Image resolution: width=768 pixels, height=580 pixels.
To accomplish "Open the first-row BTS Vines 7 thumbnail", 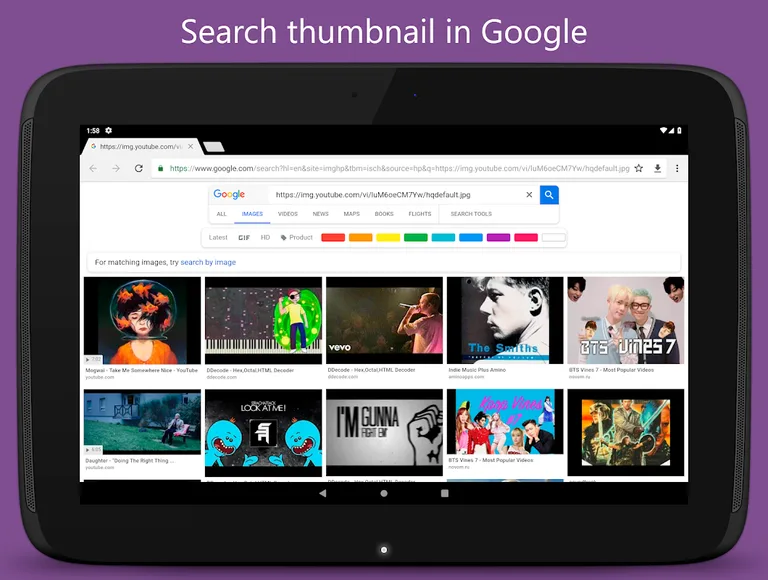I will 626,320.
